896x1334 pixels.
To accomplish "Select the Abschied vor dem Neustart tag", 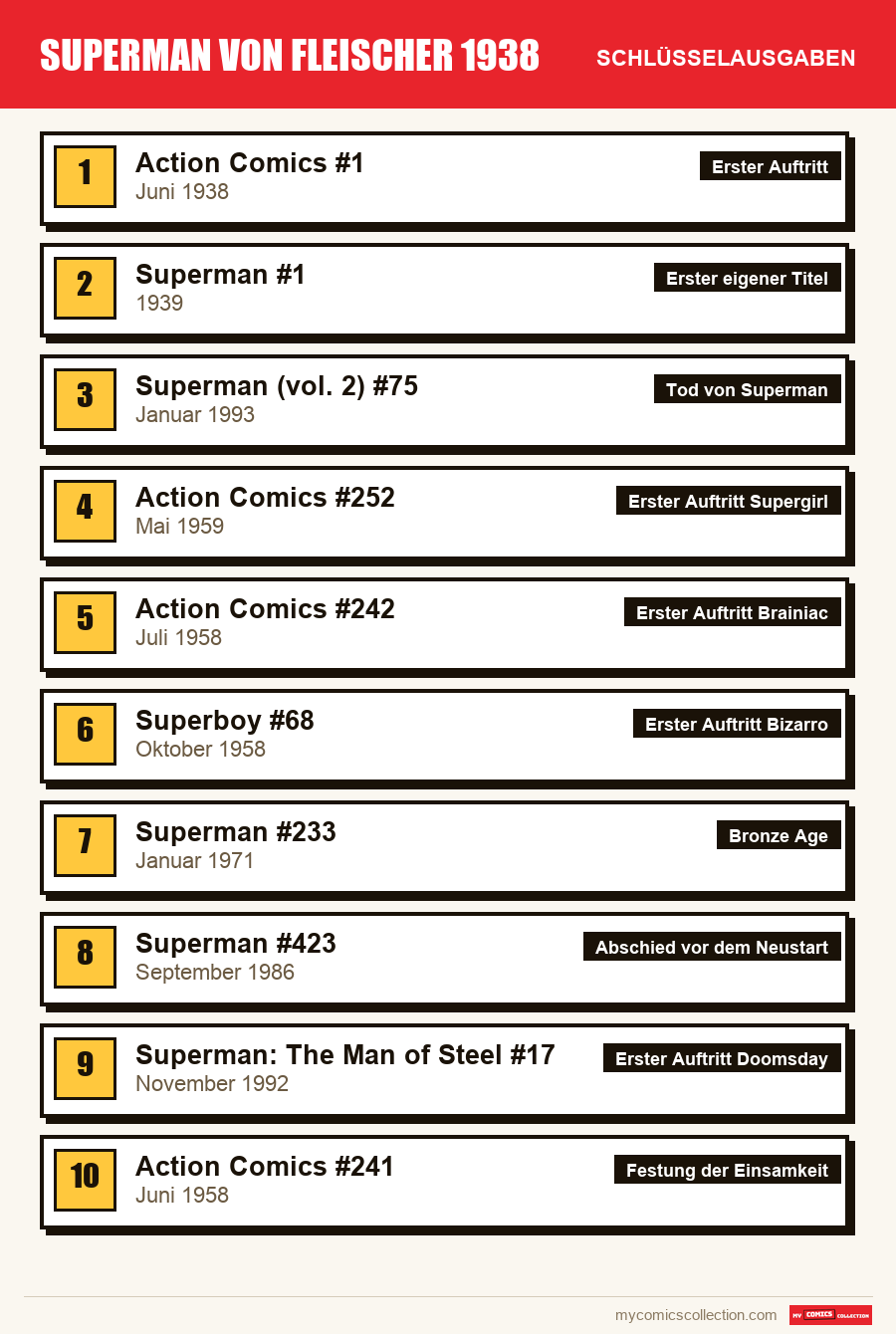I will pyautogui.click(x=712, y=947).
